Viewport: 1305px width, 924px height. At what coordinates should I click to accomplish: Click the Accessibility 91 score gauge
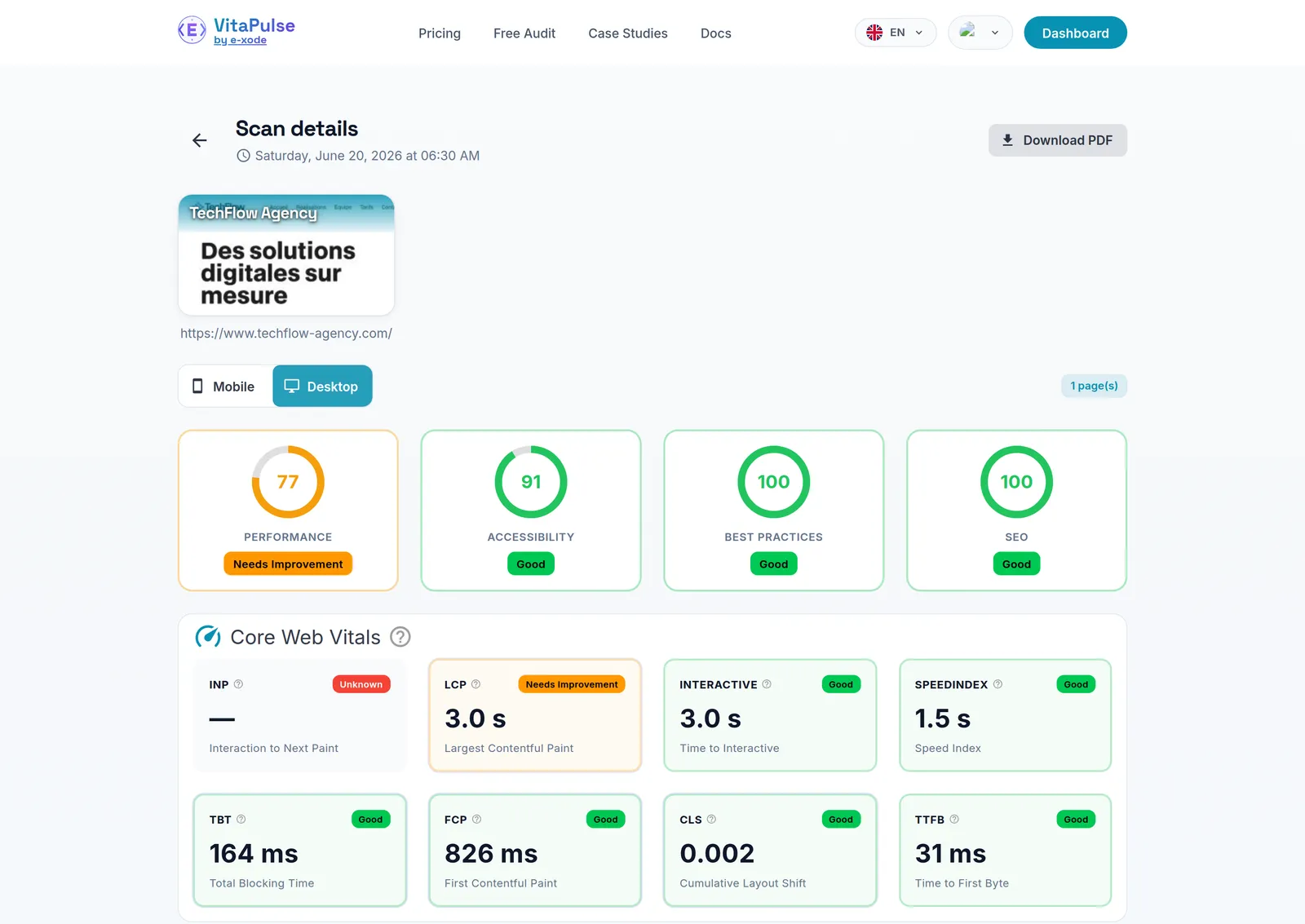pos(531,481)
